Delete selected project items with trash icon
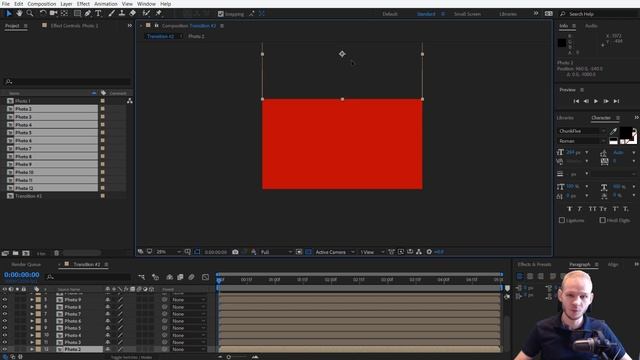 point(57,253)
